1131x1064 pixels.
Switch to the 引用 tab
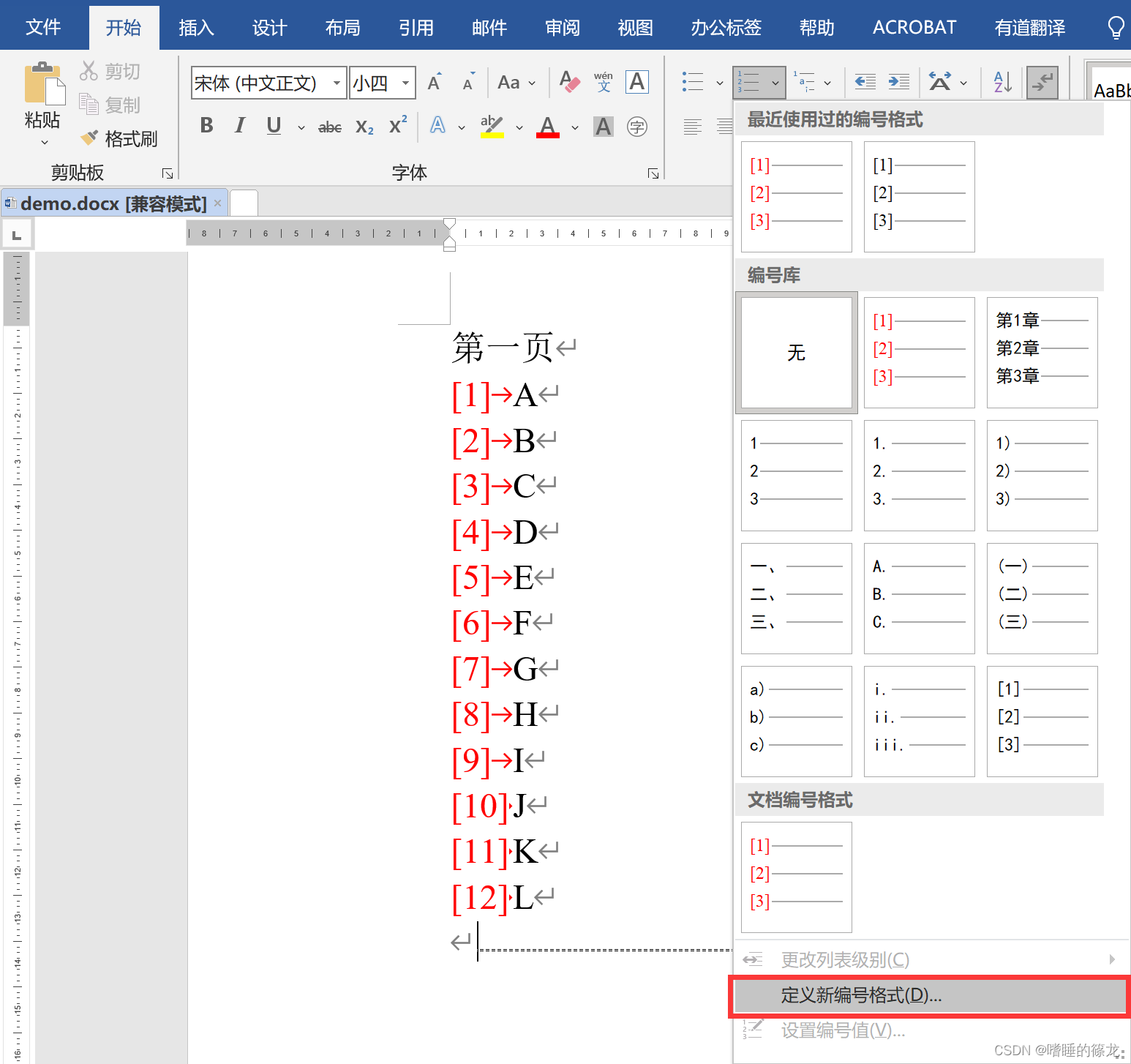click(x=416, y=28)
